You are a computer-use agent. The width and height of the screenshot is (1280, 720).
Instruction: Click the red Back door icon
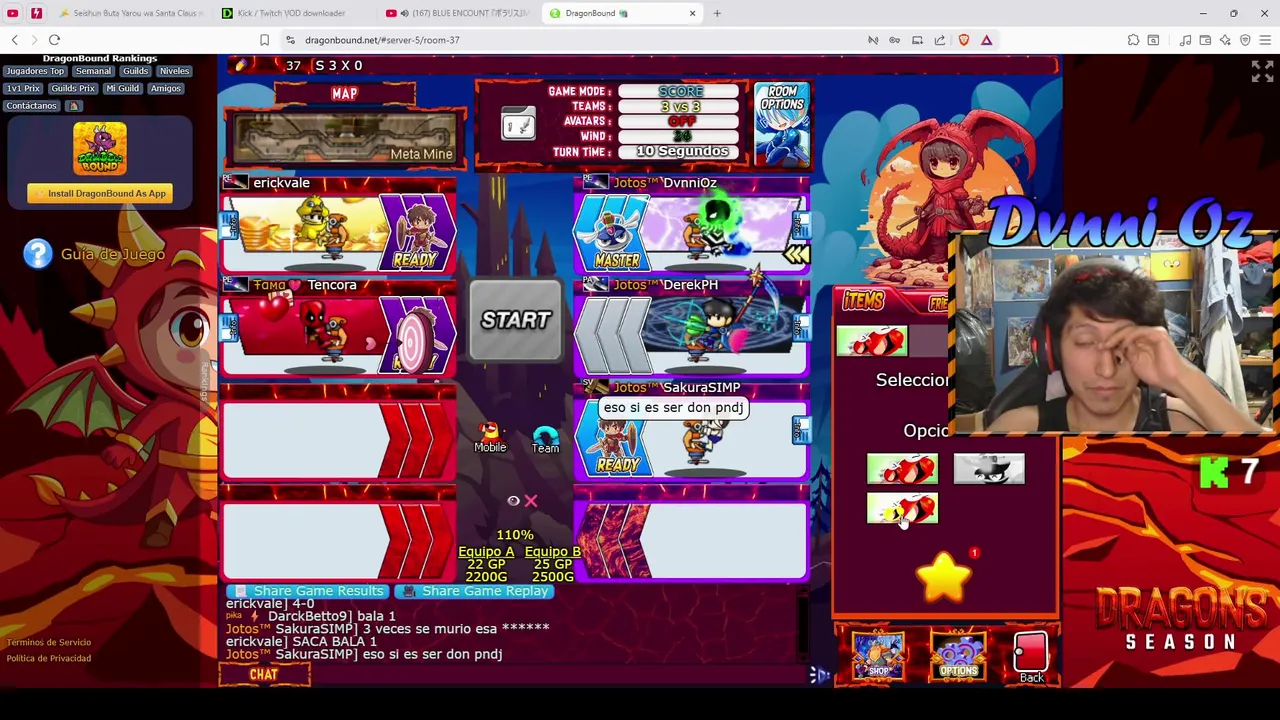pyautogui.click(x=1031, y=656)
